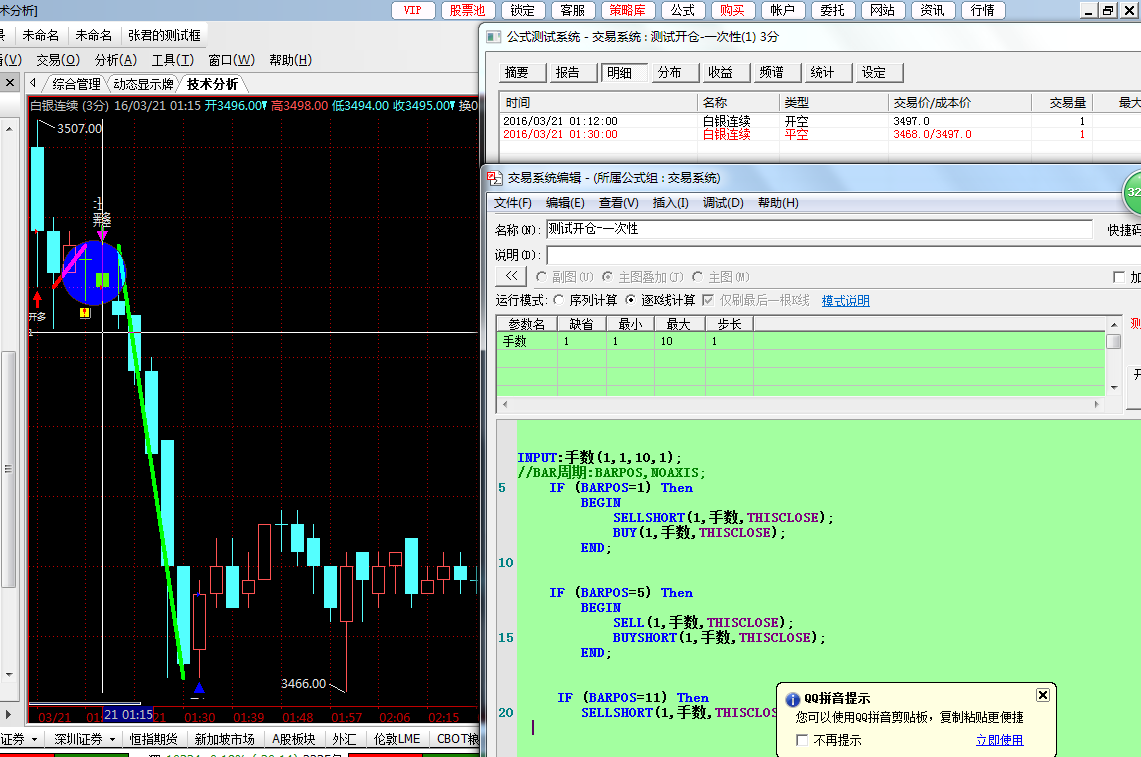Click the 名称 input field
The width and height of the screenshot is (1141, 757).
tap(818, 229)
